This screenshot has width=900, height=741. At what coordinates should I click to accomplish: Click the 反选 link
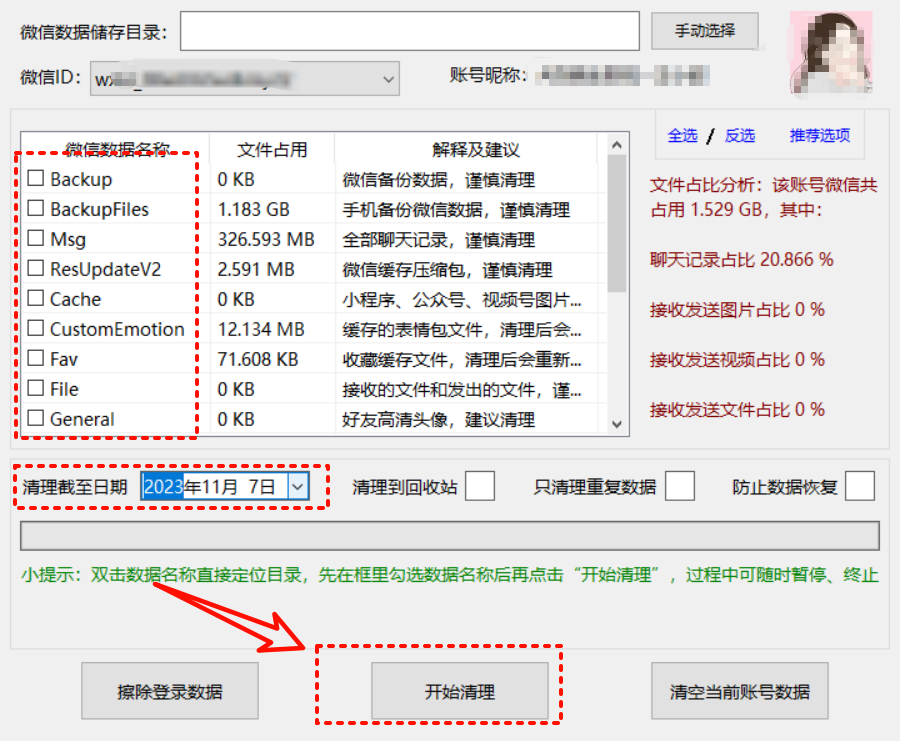click(x=739, y=135)
